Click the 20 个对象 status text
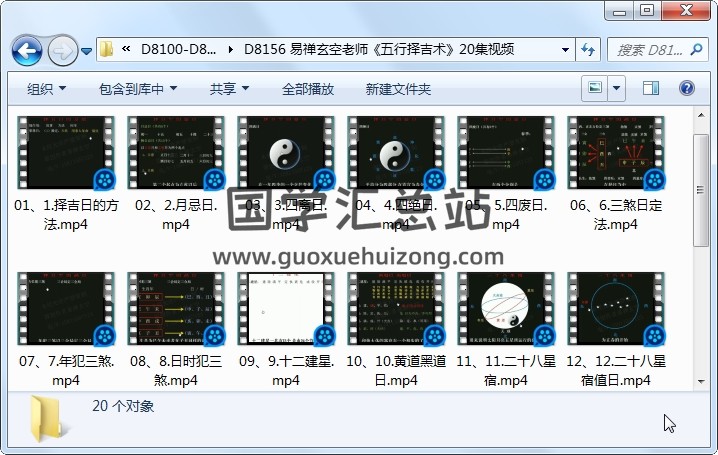Screen dimensions: 718x455 click(x=123, y=406)
